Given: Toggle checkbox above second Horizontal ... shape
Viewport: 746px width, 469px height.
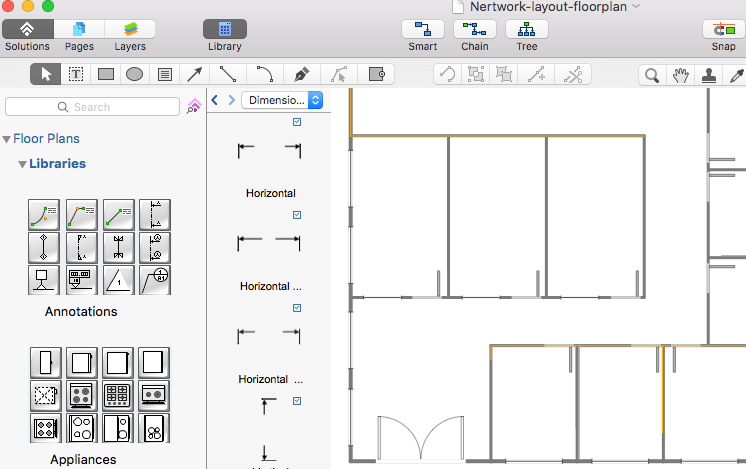Looking at the screenshot, I should point(297,215).
